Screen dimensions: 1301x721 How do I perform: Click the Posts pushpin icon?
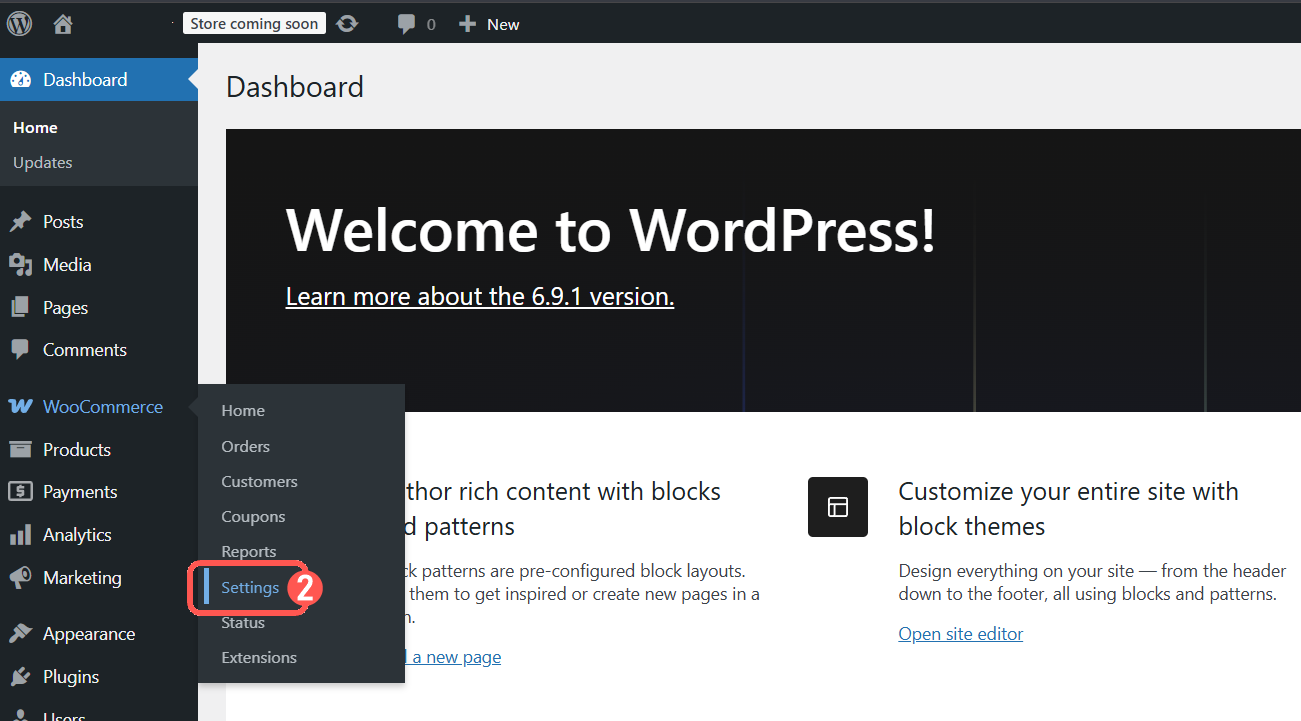(x=21, y=222)
